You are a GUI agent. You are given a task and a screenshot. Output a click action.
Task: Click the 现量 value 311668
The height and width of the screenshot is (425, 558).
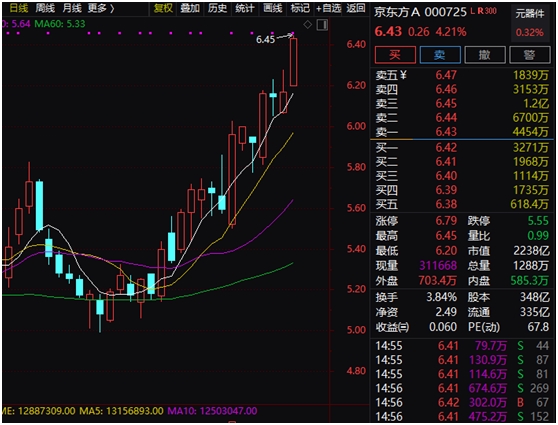[438, 266]
